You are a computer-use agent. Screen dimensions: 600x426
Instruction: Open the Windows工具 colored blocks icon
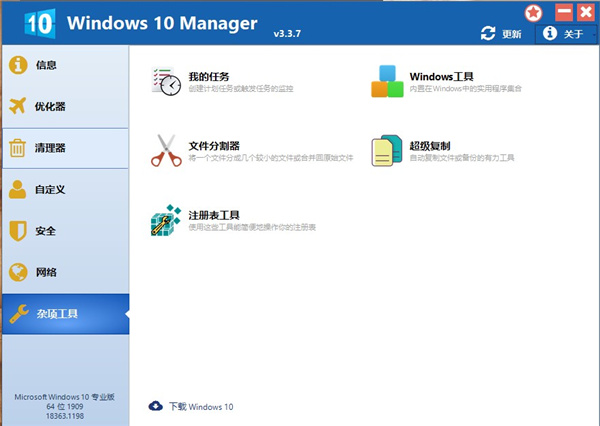tap(387, 81)
